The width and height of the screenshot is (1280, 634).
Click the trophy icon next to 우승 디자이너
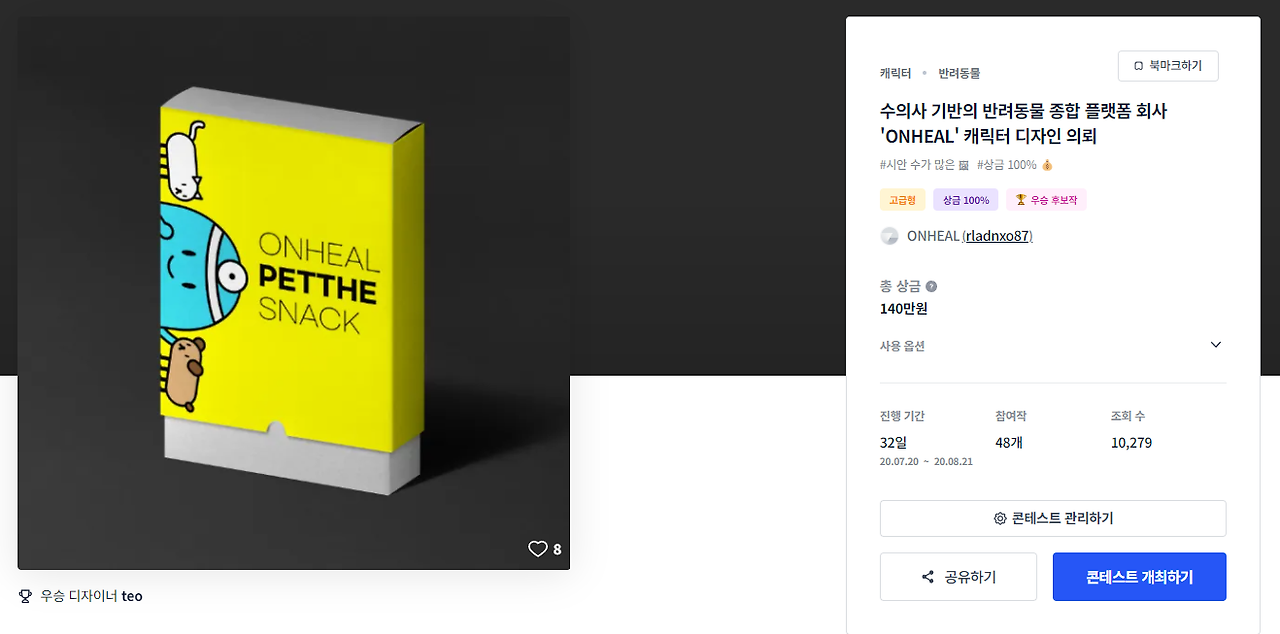click(26, 596)
